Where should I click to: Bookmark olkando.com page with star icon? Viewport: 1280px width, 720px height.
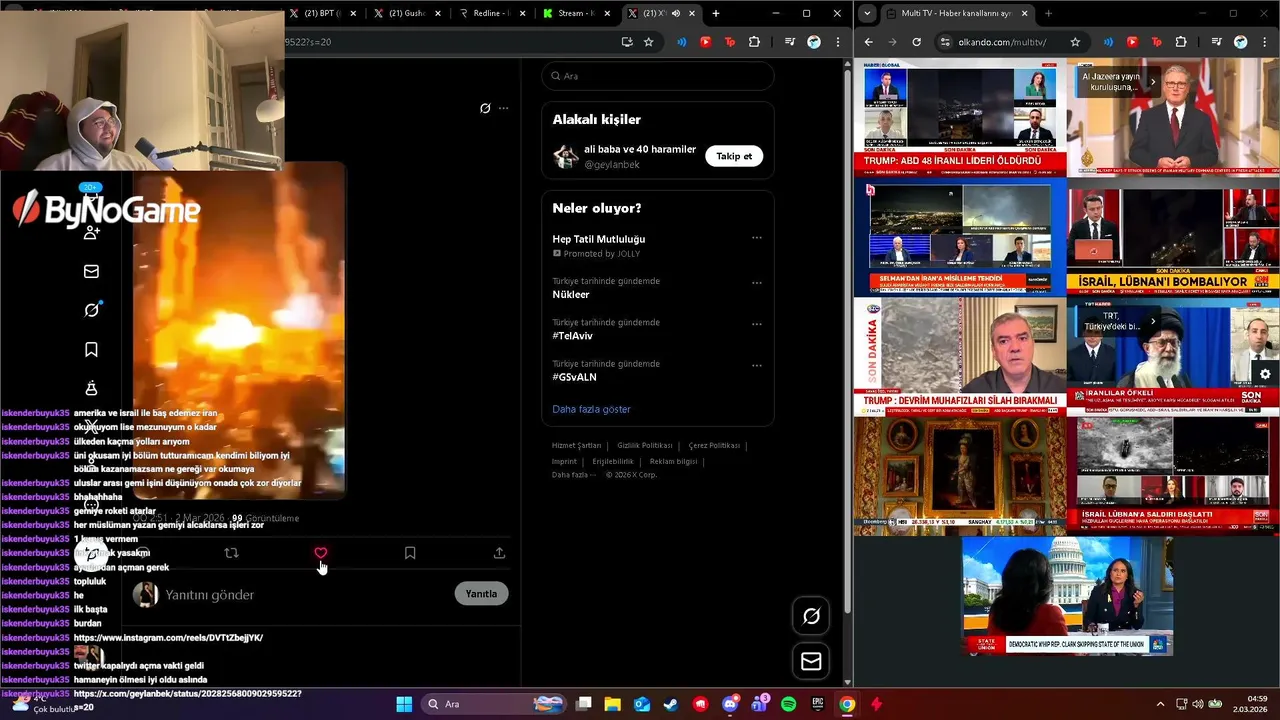[x=1075, y=42]
